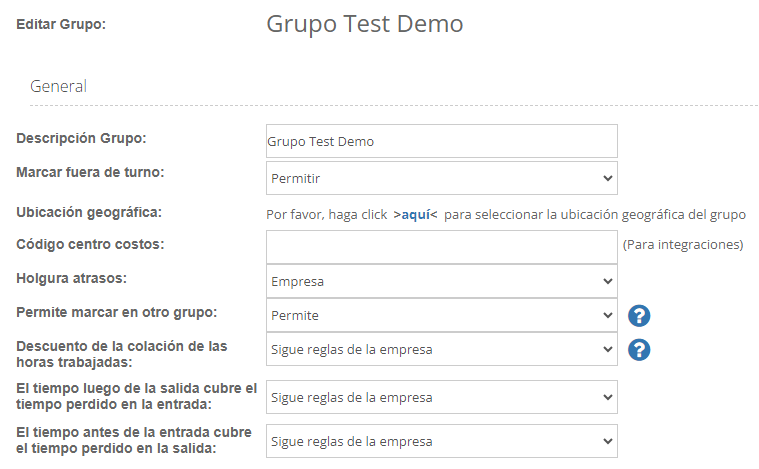Click the 'Grupo Test Demo' page title
759x469 pixels.
[x=364, y=24]
